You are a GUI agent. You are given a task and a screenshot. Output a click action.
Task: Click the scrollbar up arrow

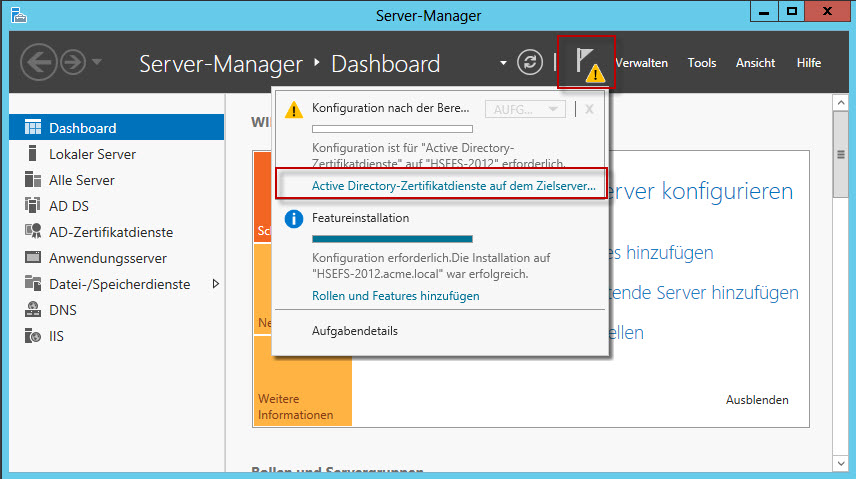click(841, 102)
